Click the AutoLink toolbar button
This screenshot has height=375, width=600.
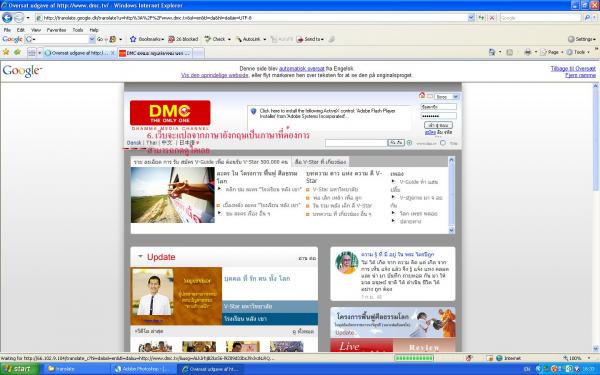click(250, 39)
